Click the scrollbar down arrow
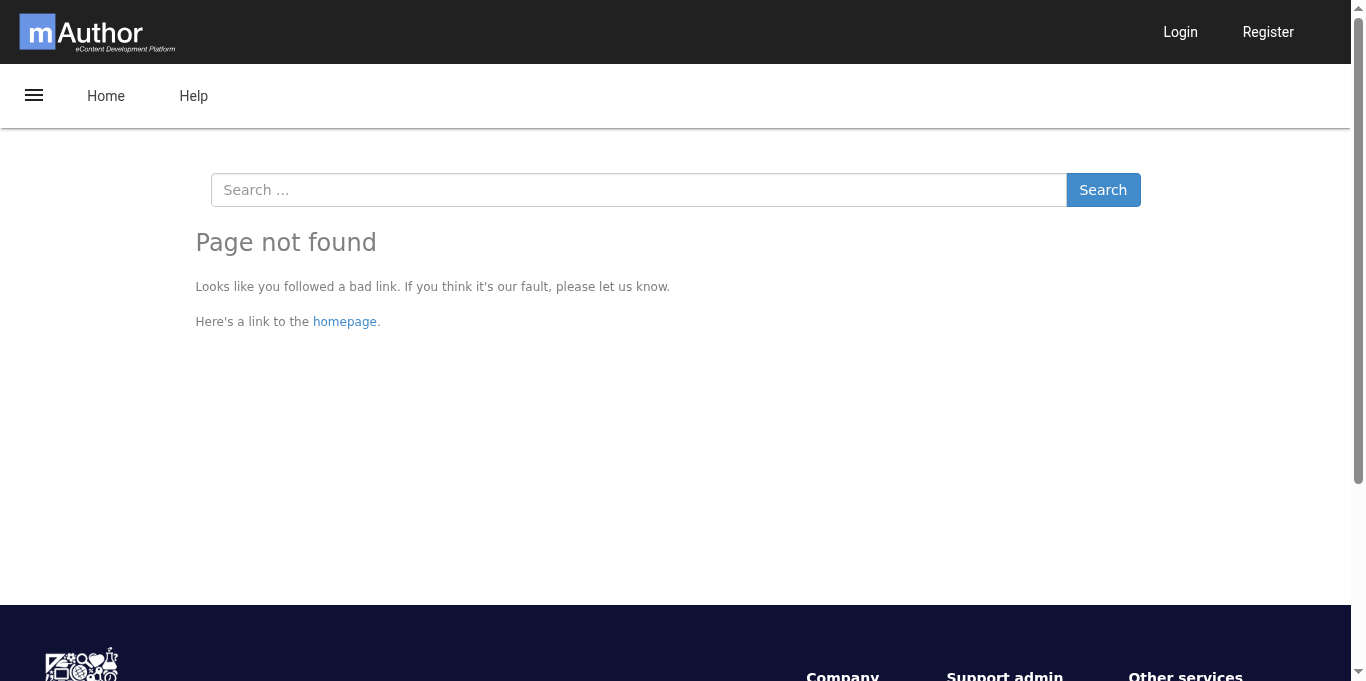The height and width of the screenshot is (681, 1366). 1358,674
